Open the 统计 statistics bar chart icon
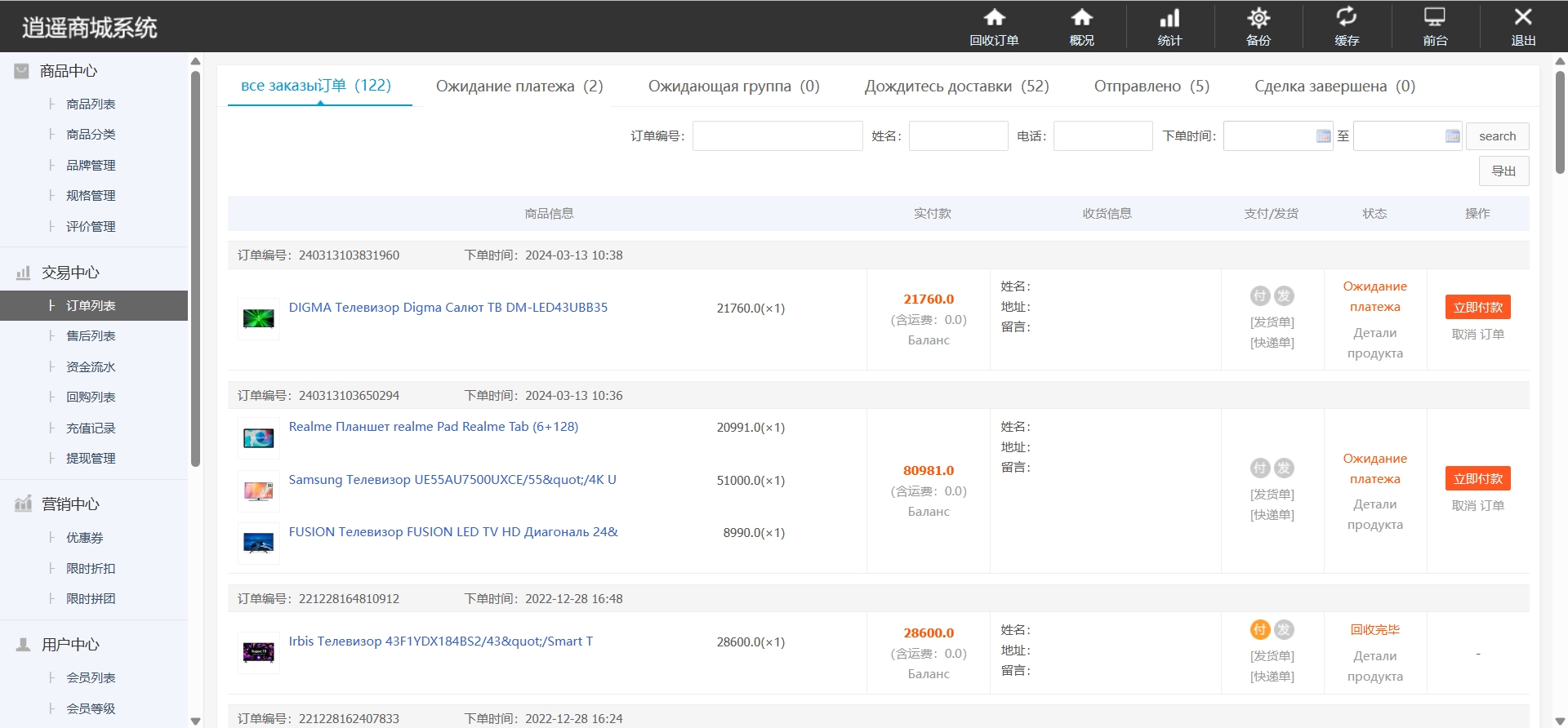1568x728 pixels. (x=1169, y=19)
